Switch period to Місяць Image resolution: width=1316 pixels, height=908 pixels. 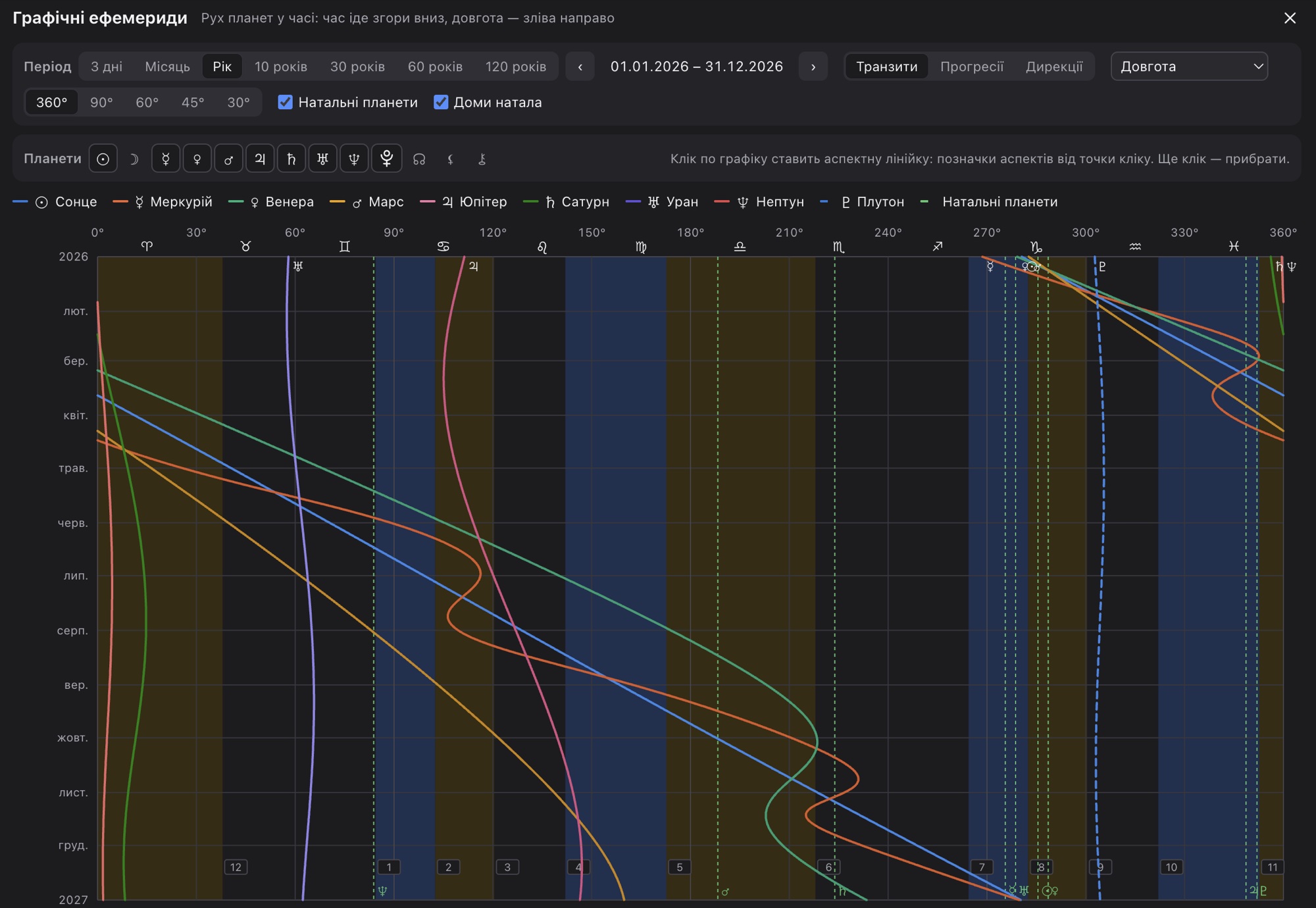pos(167,66)
